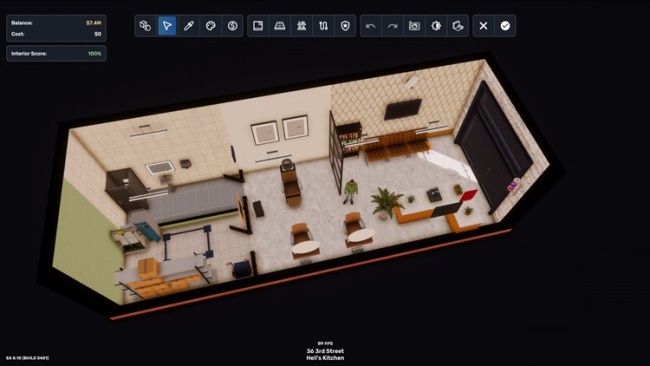Select the cardboard box on table
Screen dimensions: 650x366
coord(148,267)
